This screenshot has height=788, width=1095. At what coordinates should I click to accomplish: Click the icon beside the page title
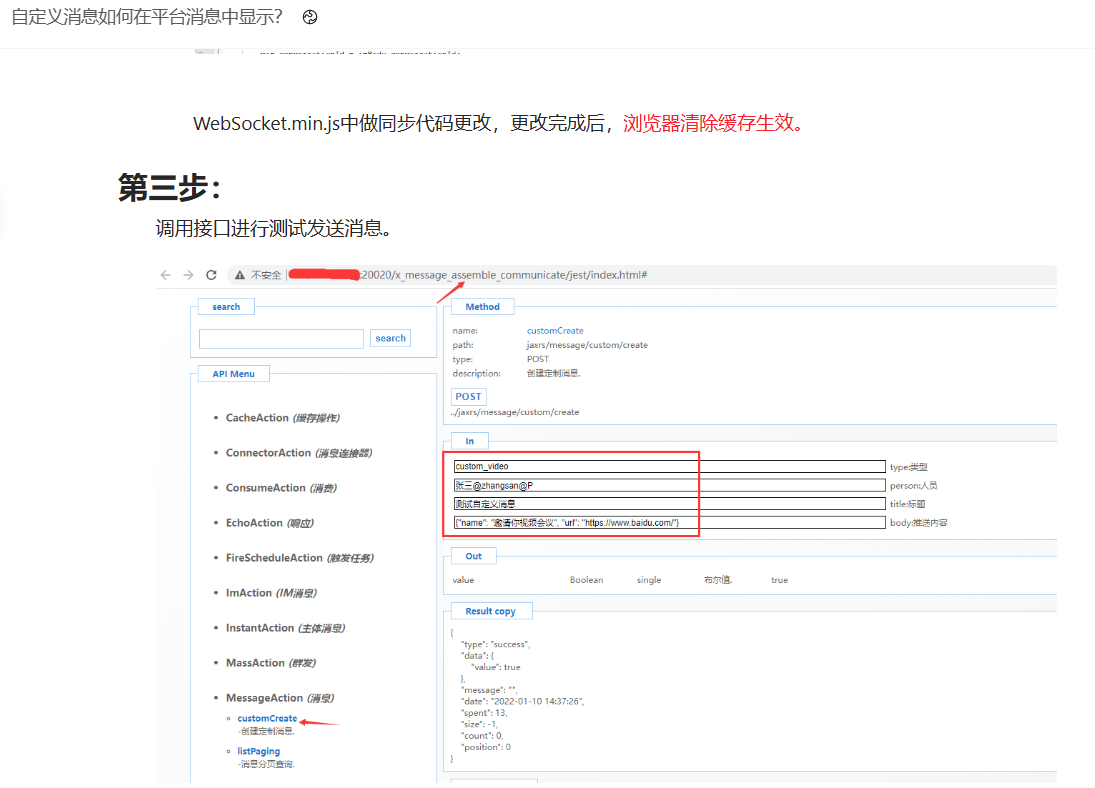[310, 17]
